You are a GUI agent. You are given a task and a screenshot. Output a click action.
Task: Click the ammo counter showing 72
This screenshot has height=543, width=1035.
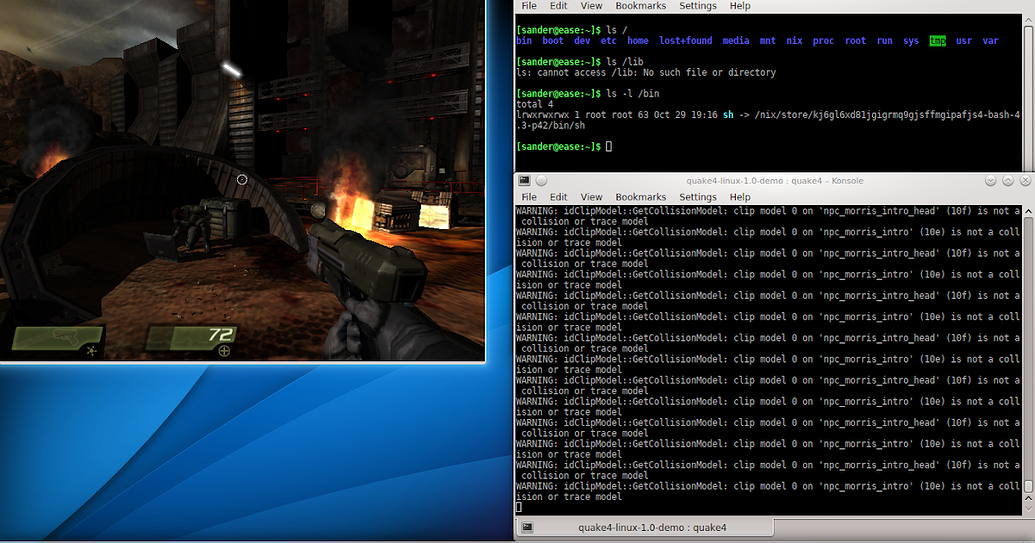click(x=220, y=335)
